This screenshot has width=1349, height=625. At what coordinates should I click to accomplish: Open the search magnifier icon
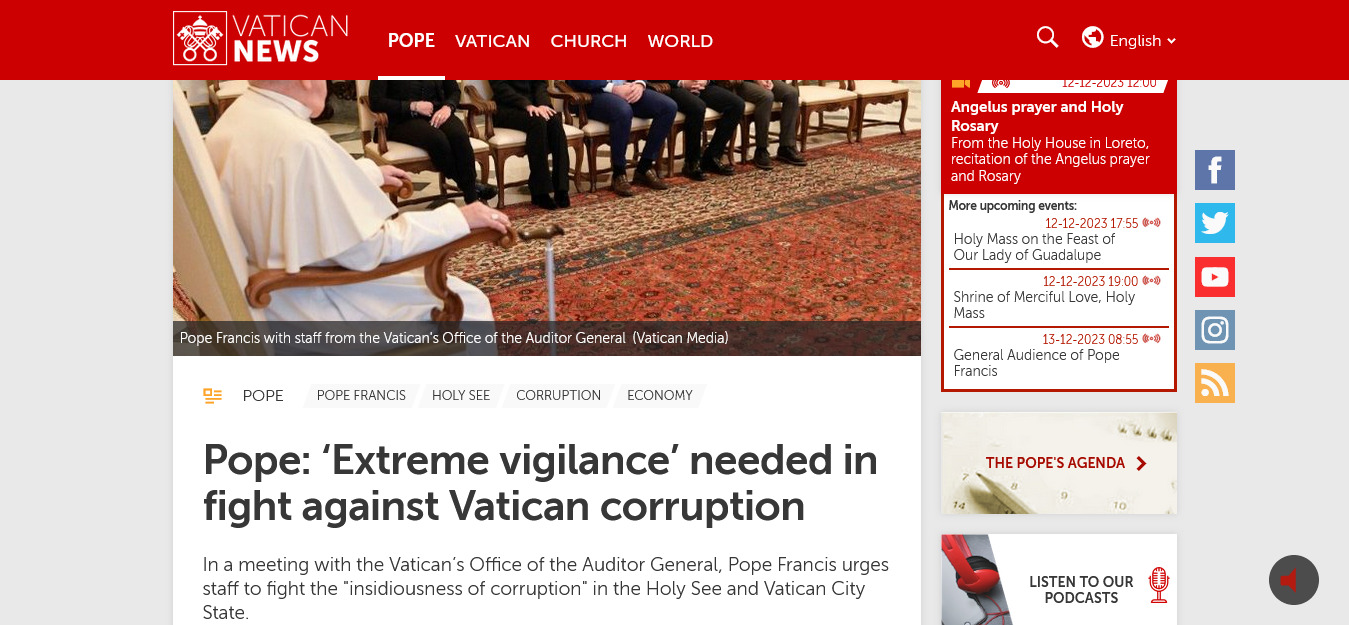click(1047, 38)
